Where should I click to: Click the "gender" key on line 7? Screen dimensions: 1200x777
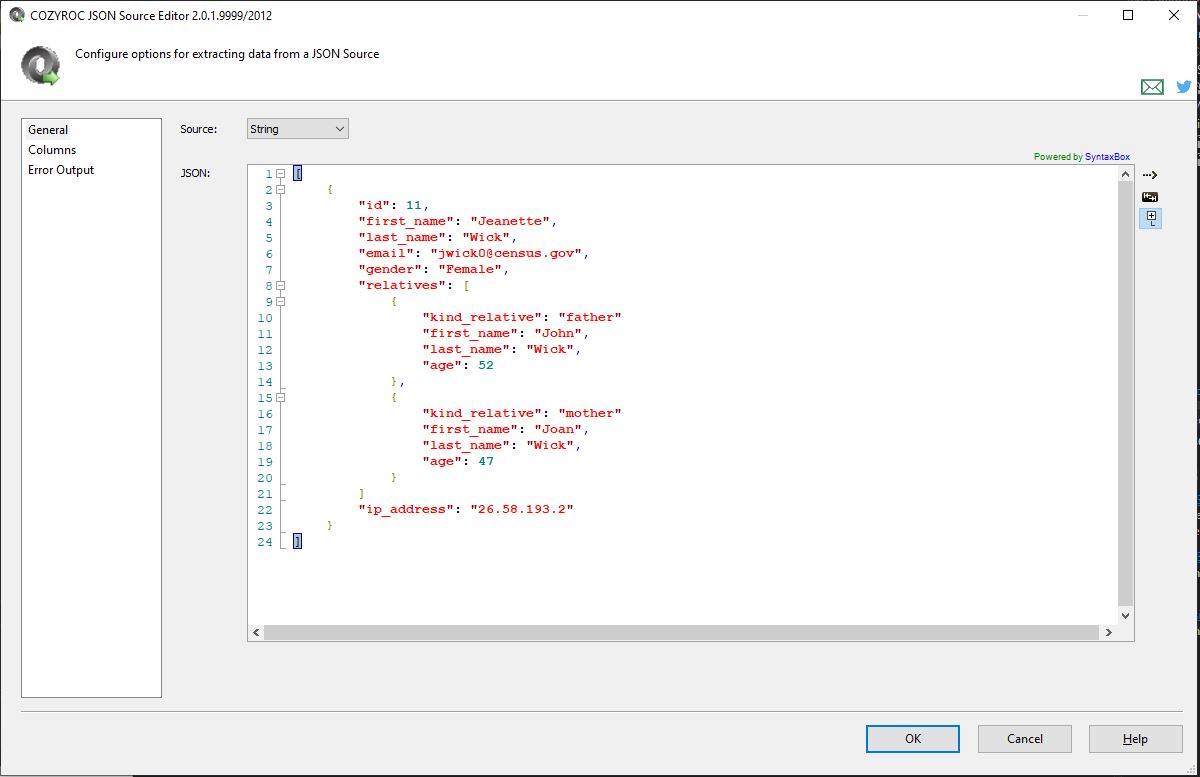tap(390, 270)
